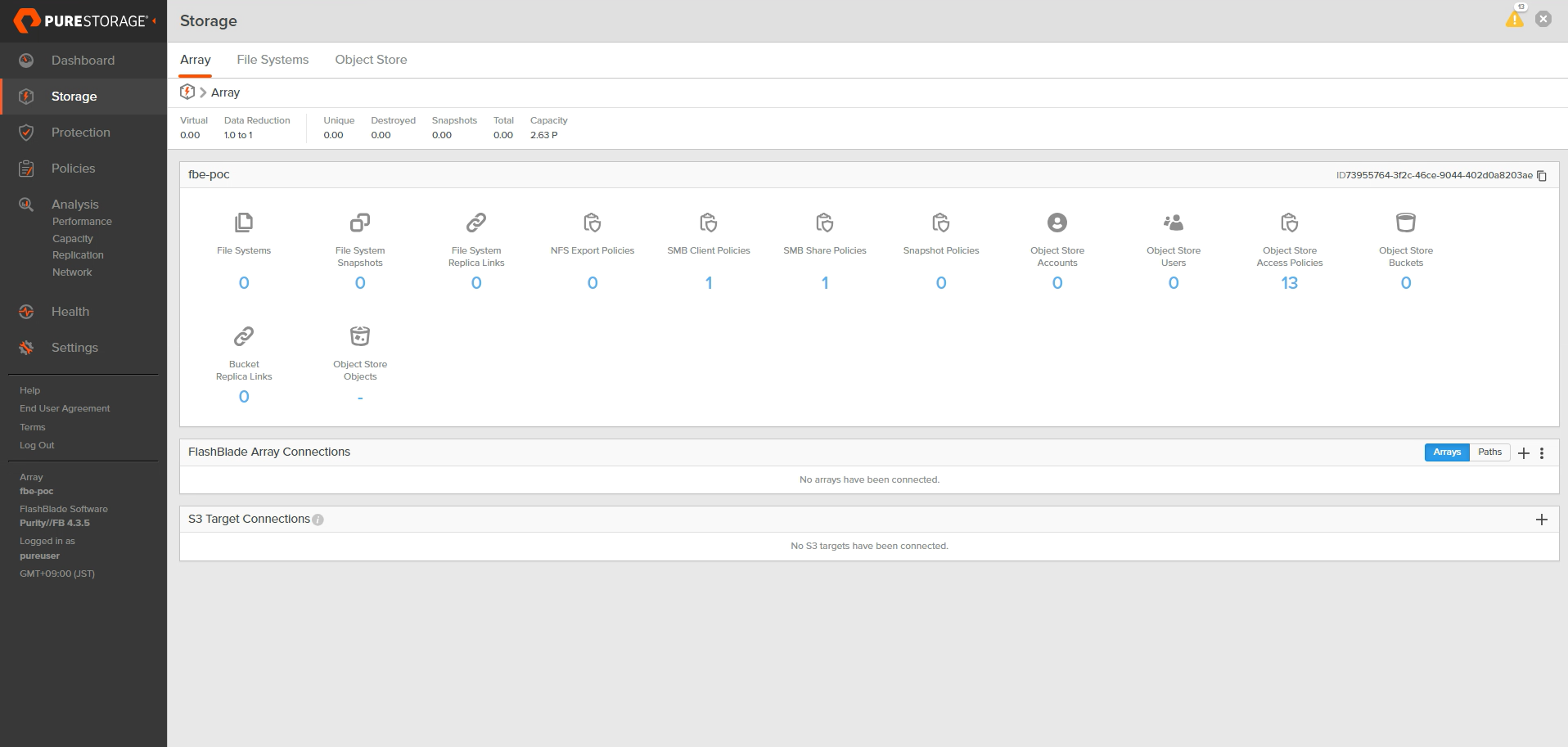Add a FlashBlade array connection

(1524, 453)
